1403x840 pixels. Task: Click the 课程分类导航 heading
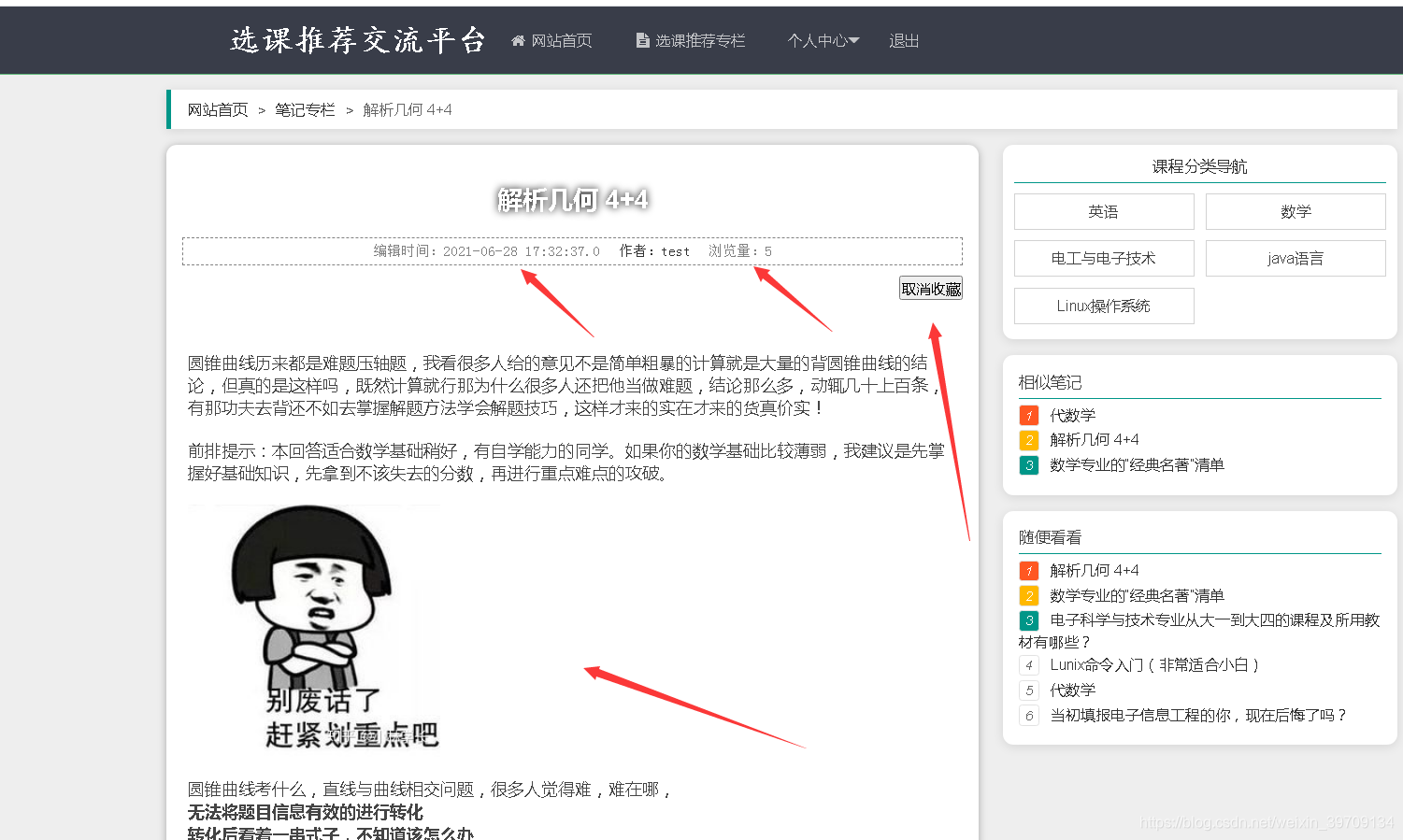click(x=1199, y=166)
